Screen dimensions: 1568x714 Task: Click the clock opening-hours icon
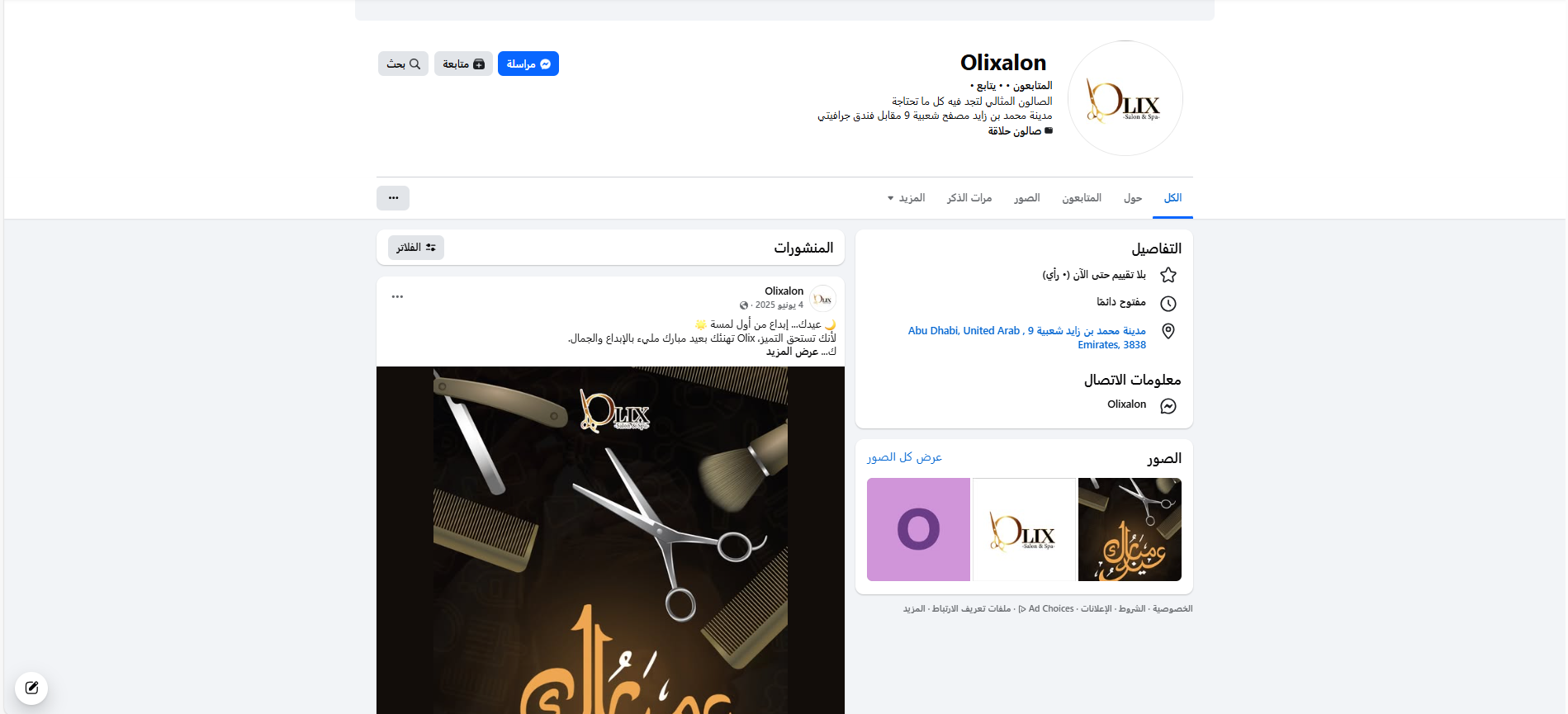click(1168, 303)
